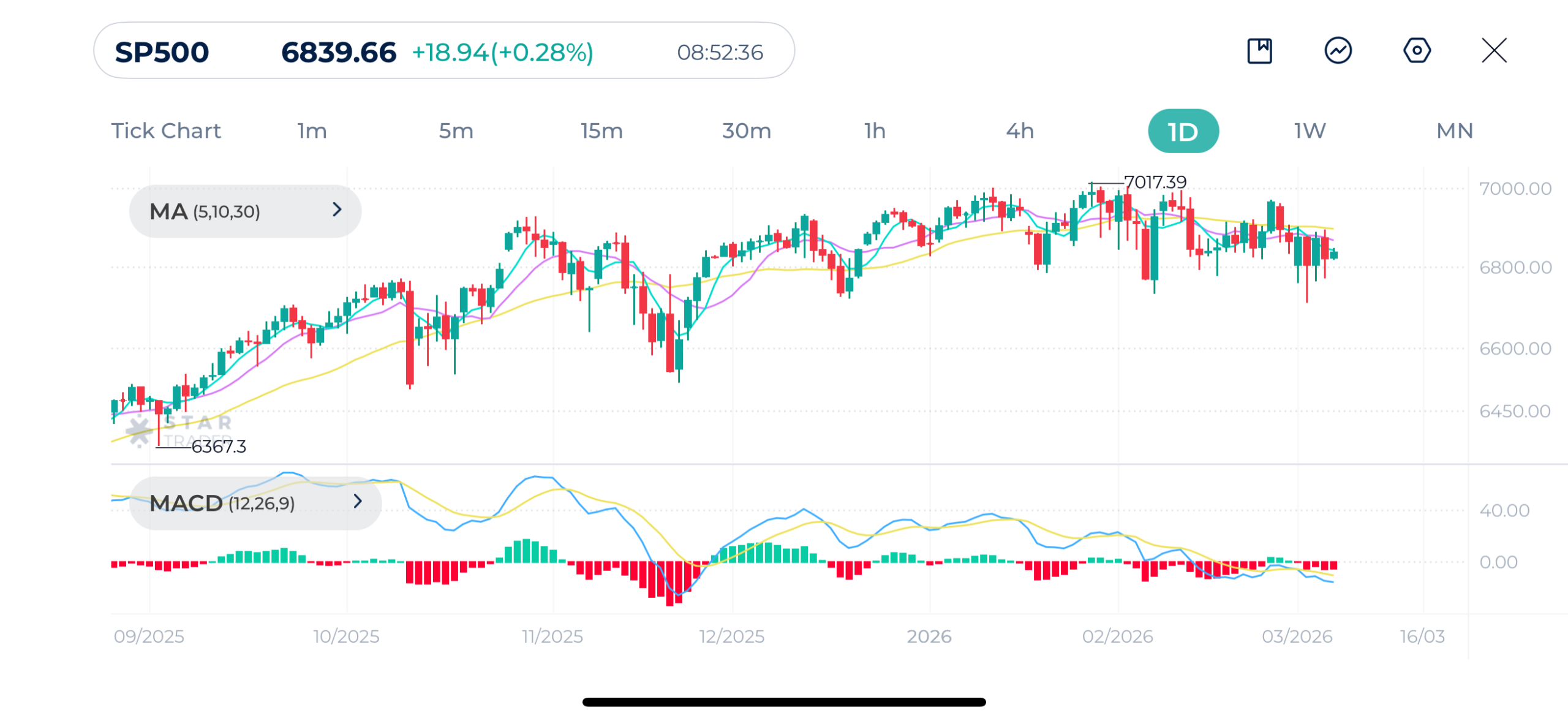Open saved chart templates via bookmark icon
This screenshot has height=721, width=1568.
click(1261, 51)
